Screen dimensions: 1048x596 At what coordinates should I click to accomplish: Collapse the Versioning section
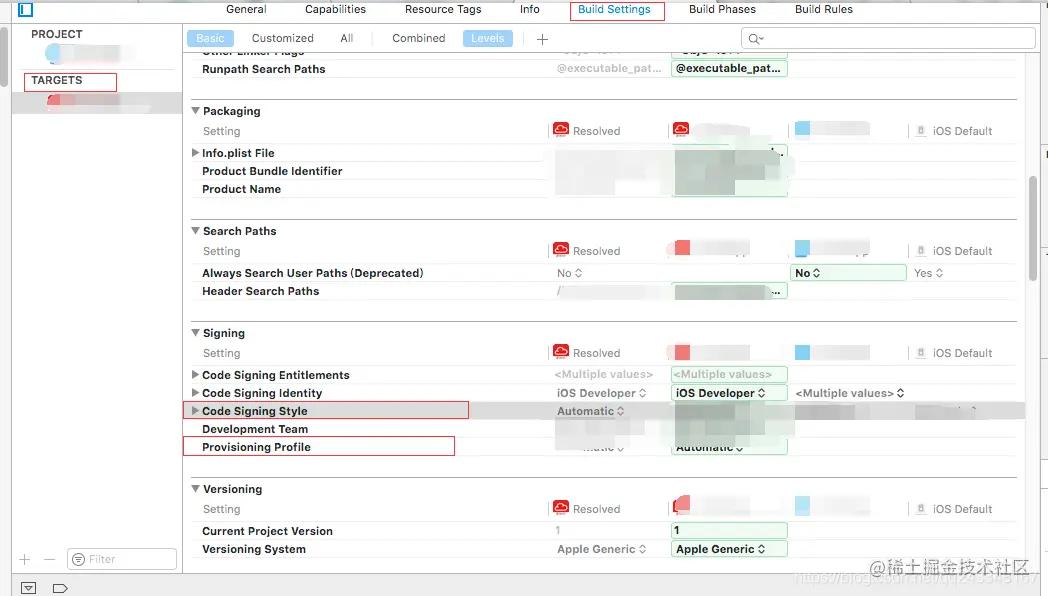pyautogui.click(x=196, y=489)
